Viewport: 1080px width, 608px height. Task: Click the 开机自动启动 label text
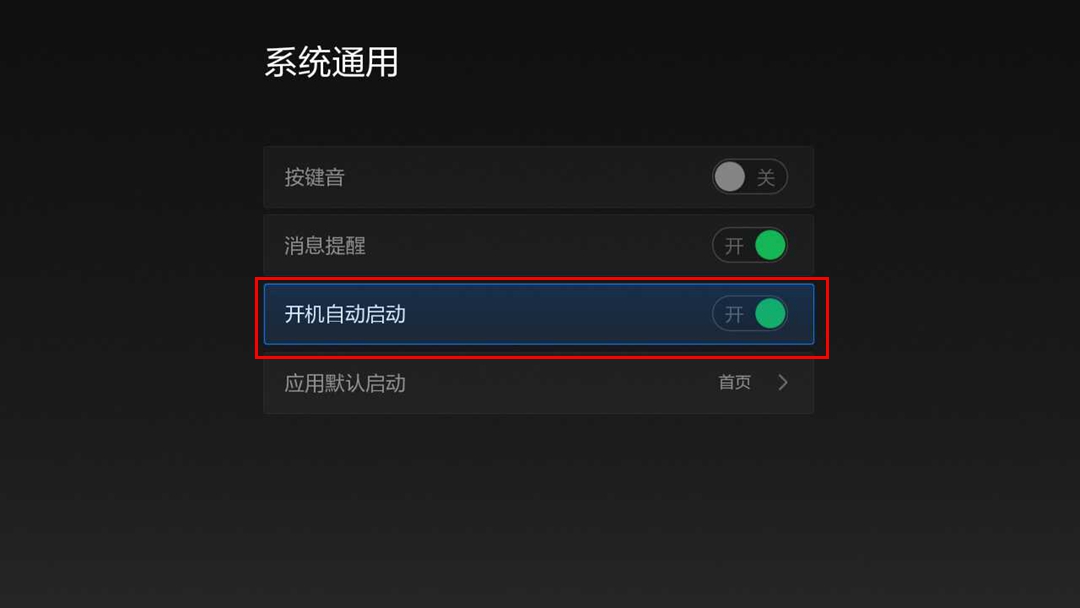(345, 315)
